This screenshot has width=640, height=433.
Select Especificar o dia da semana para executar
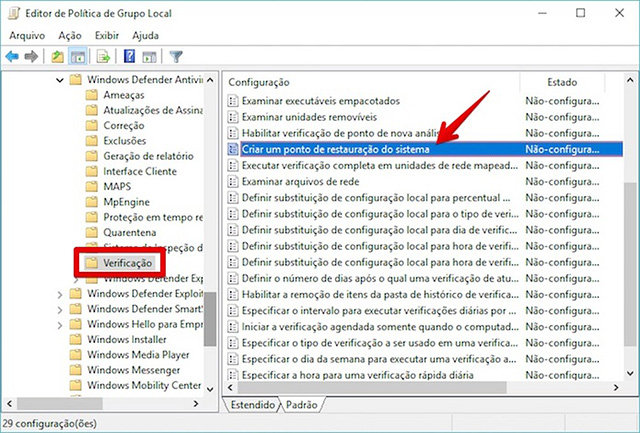(x=379, y=359)
